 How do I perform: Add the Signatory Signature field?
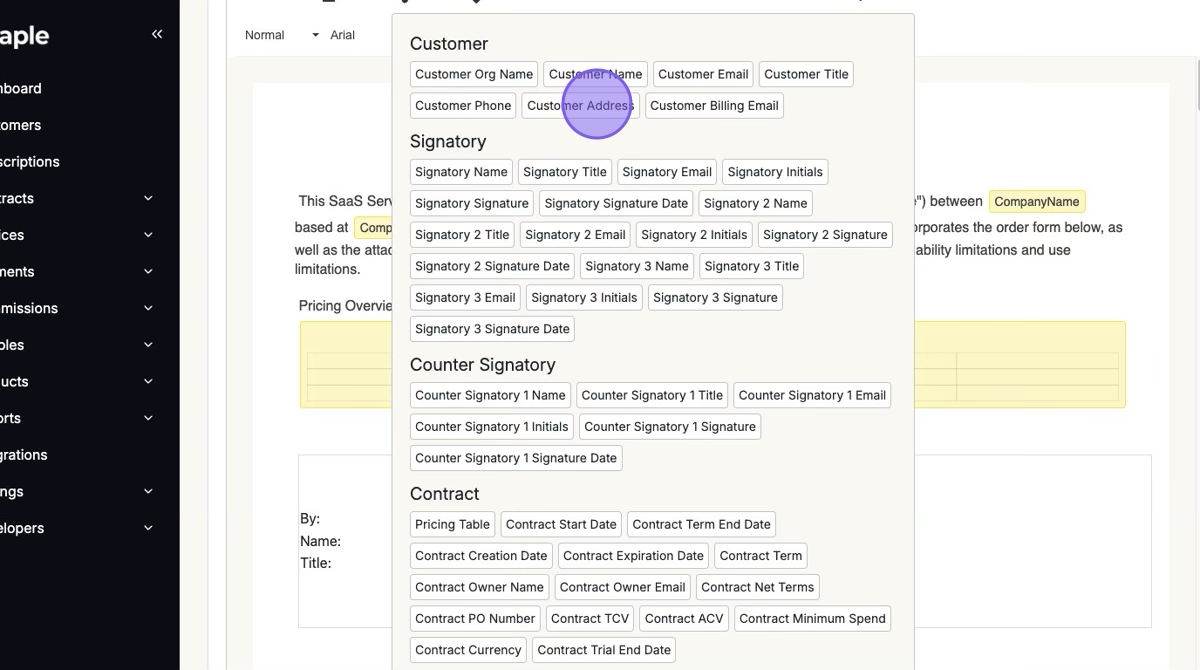point(472,203)
